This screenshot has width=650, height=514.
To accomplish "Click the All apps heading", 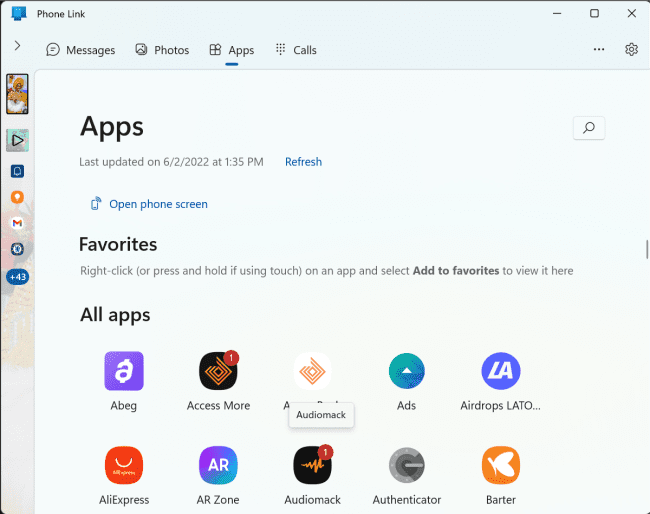I will click(x=115, y=315).
